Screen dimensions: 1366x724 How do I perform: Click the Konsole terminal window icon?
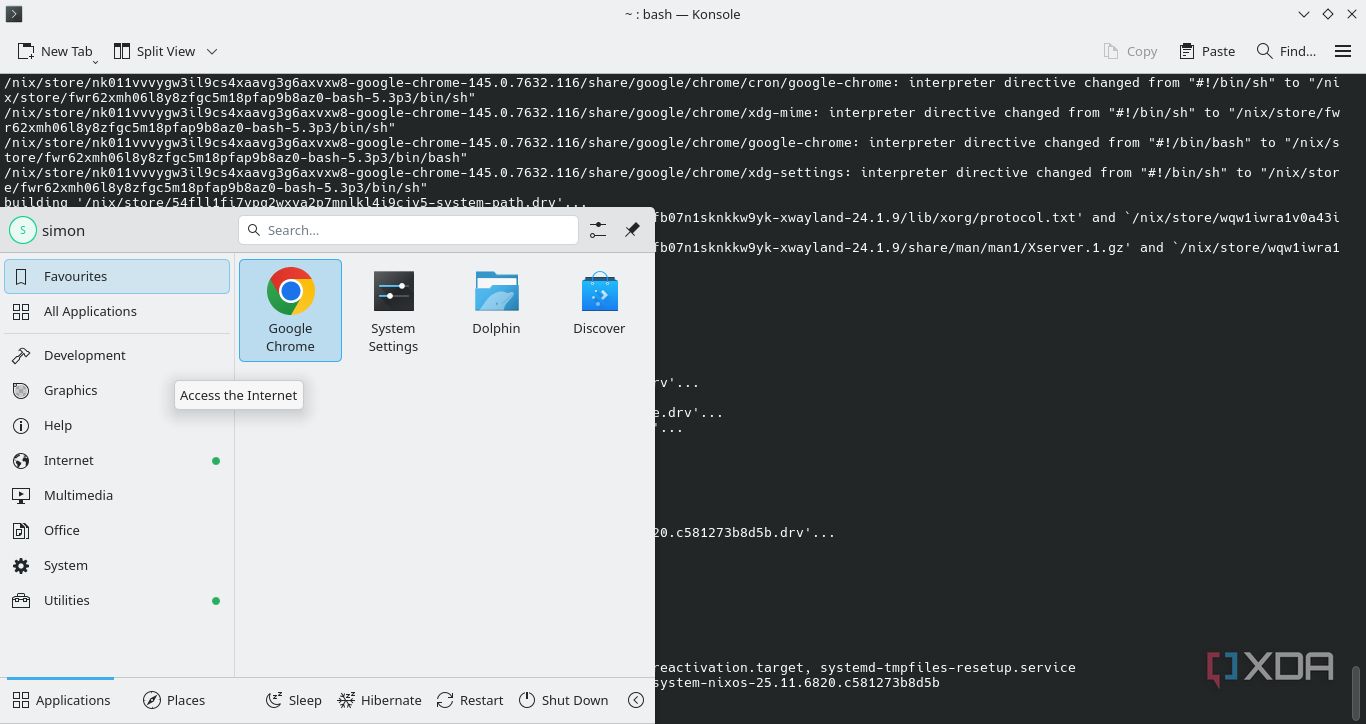14,14
